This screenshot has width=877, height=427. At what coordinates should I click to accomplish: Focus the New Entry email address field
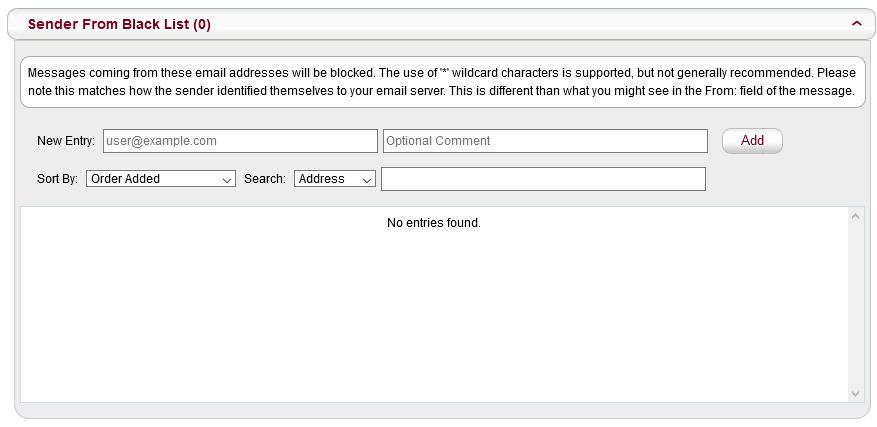pyautogui.click(x=240, y=141)
